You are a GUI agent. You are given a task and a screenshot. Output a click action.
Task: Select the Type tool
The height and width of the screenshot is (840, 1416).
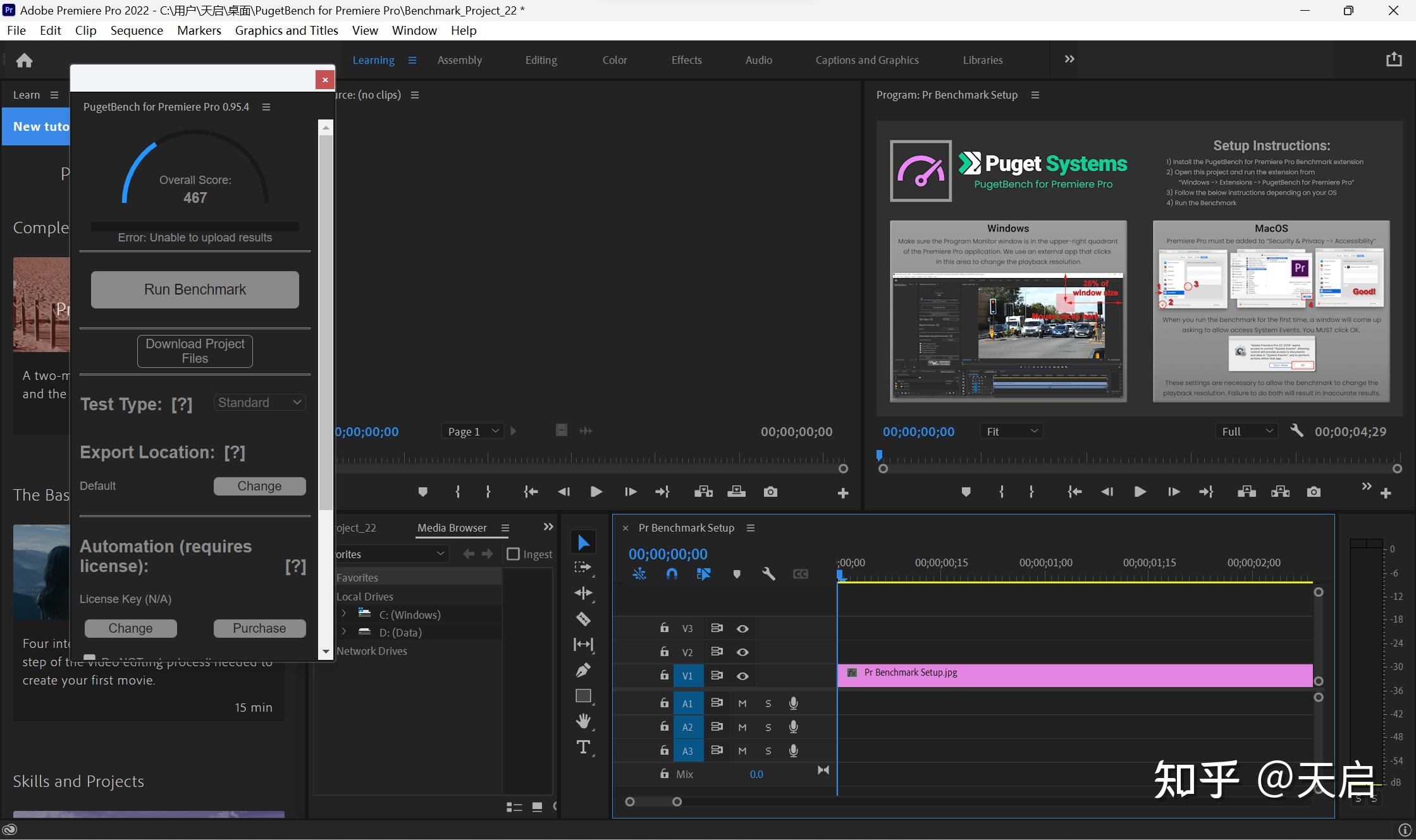click(x=583, y=747)
